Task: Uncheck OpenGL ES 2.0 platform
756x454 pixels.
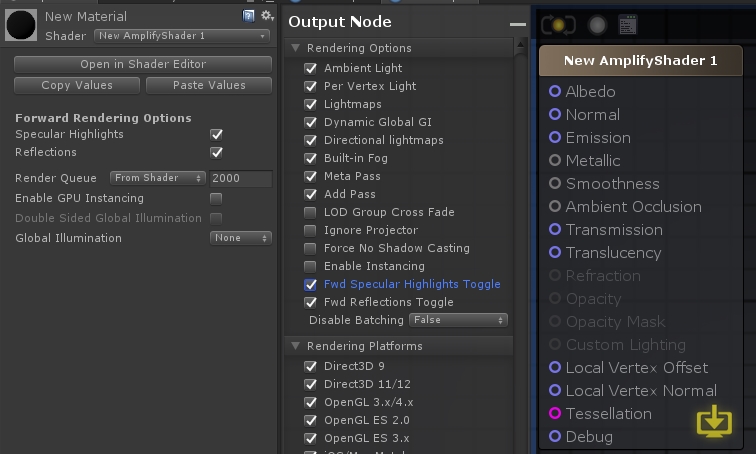Action: pyautogui.click(x=310, y=420)
